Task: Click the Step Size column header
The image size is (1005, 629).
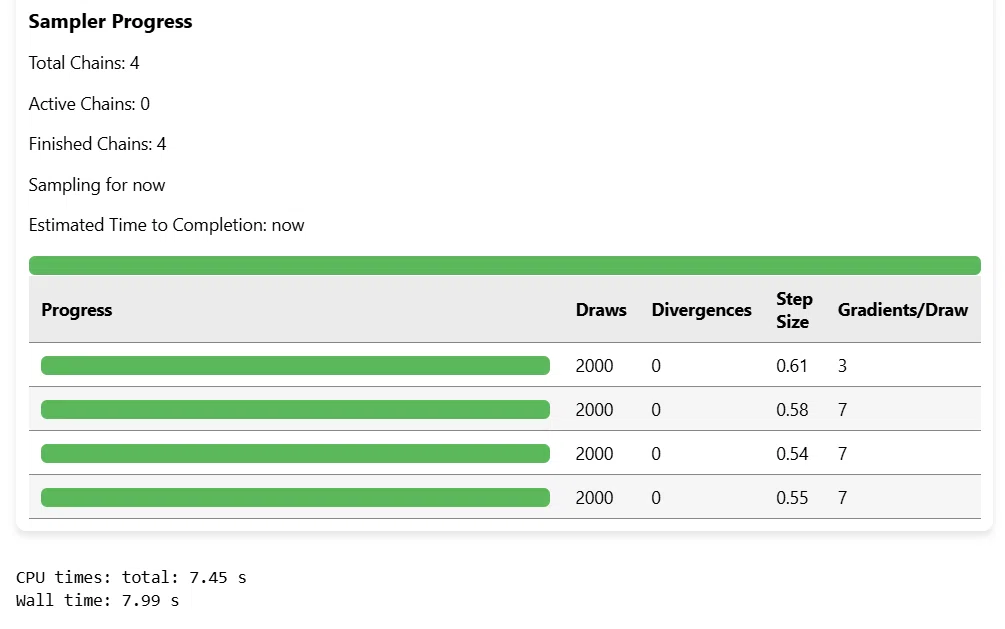Action: click(793, 310)
